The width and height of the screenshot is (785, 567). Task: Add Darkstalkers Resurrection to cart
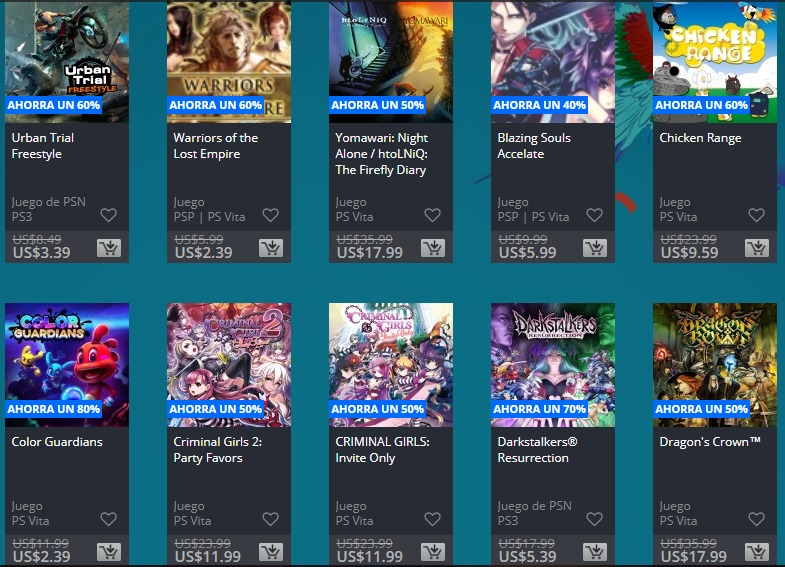point(595,552)
